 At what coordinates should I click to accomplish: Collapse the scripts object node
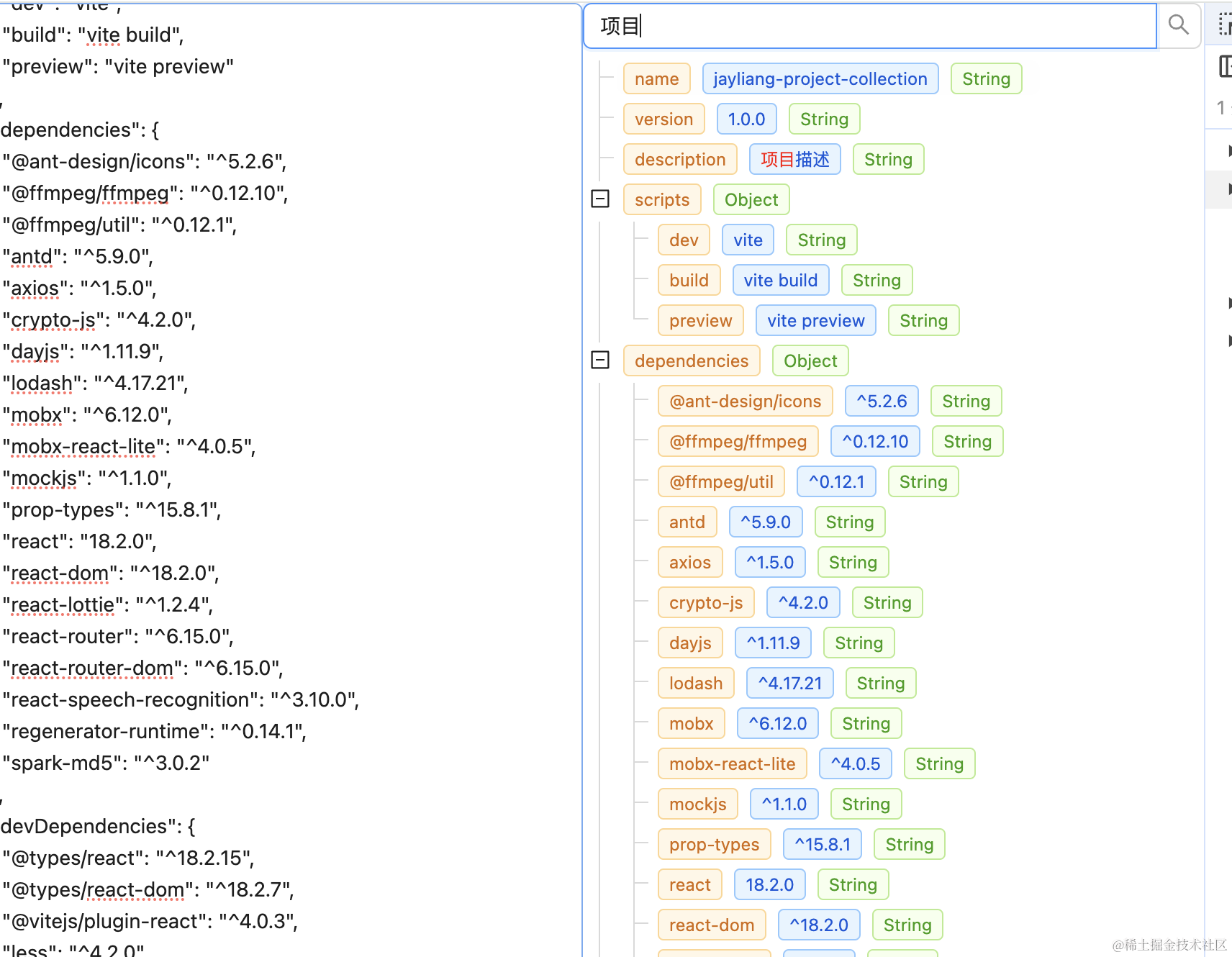600,199
